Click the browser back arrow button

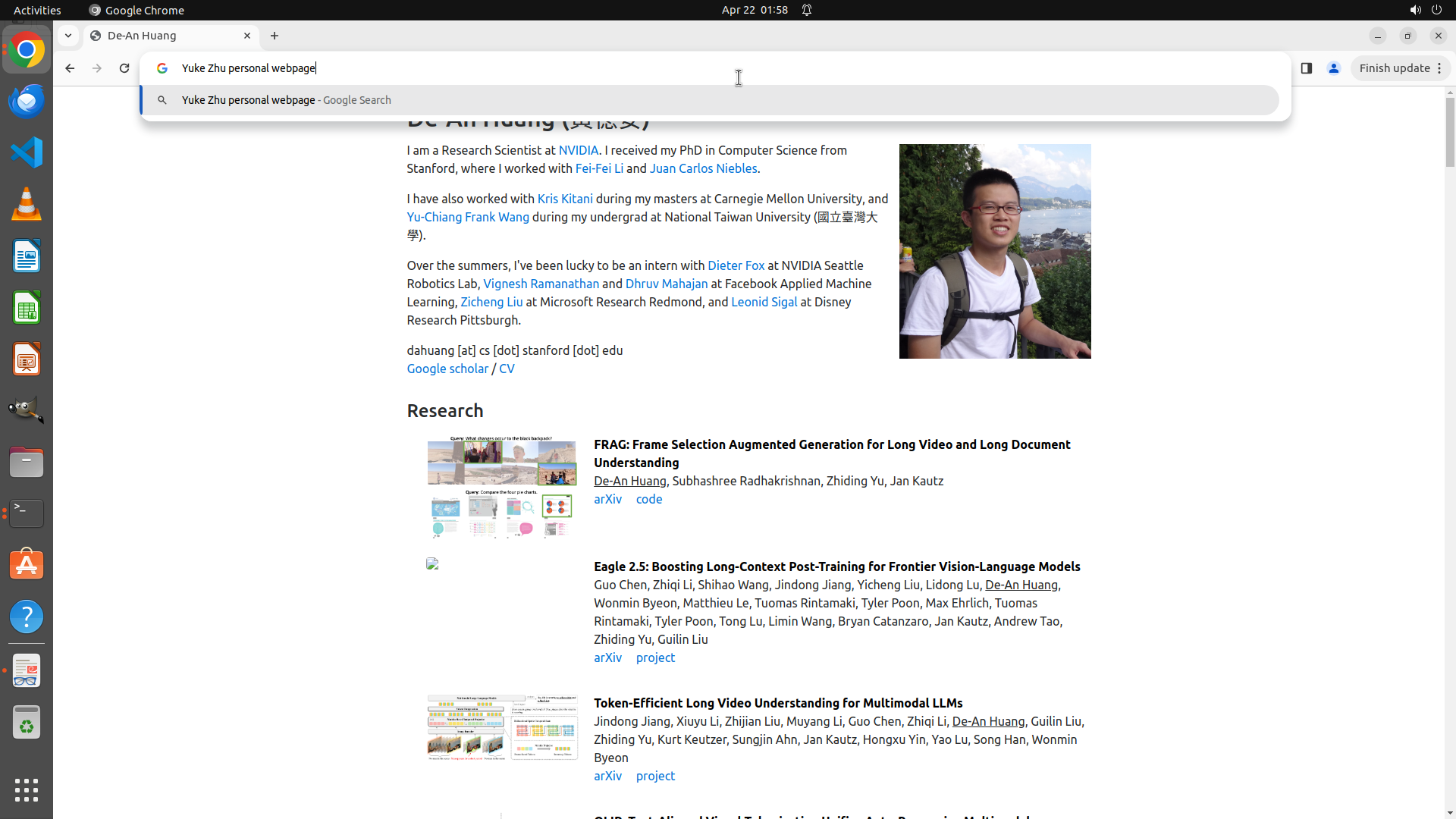70,68
